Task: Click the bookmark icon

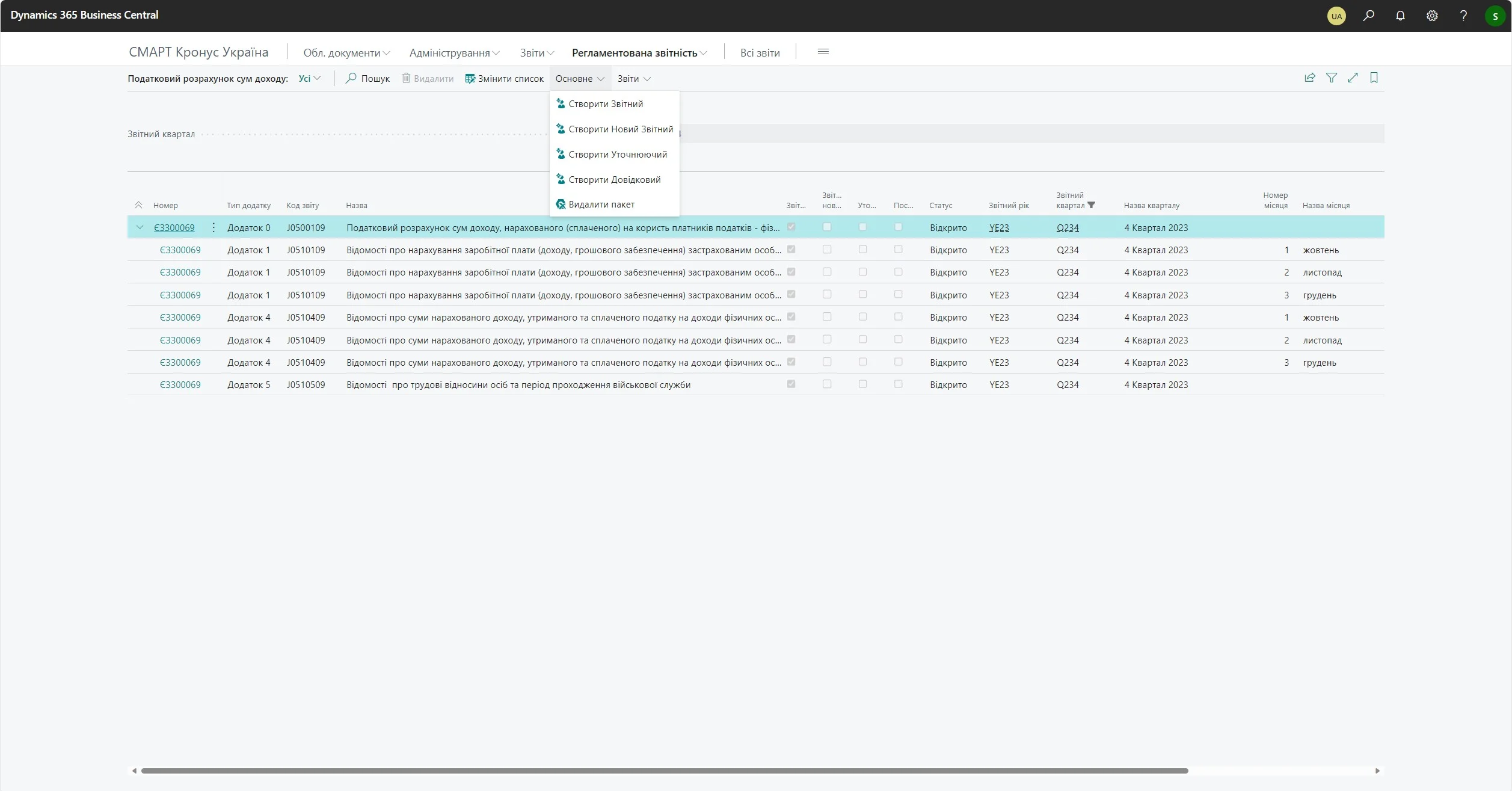Action: (x=1374, y=78)
